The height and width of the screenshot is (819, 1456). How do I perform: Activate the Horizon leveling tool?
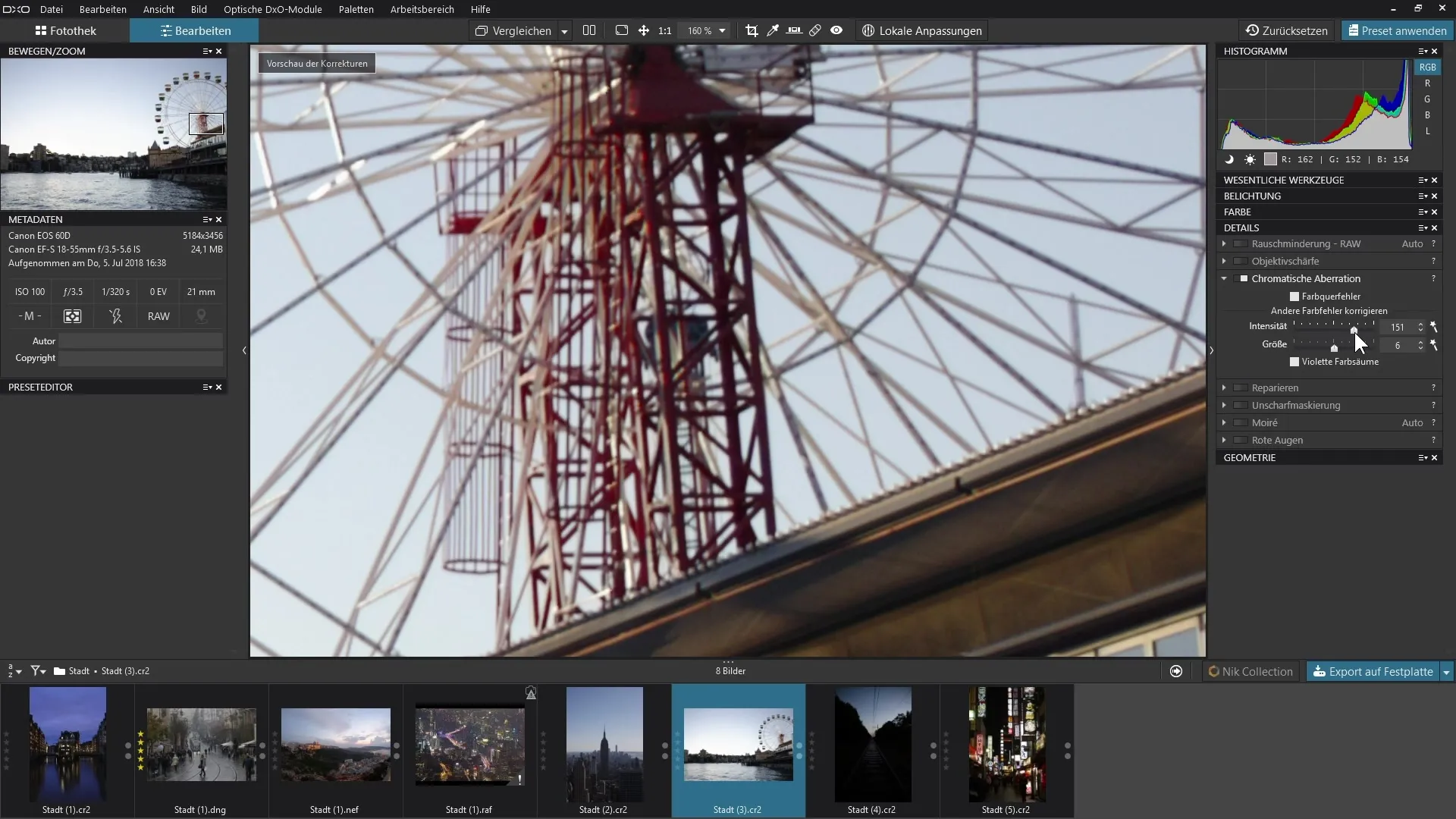coord(794,30)
